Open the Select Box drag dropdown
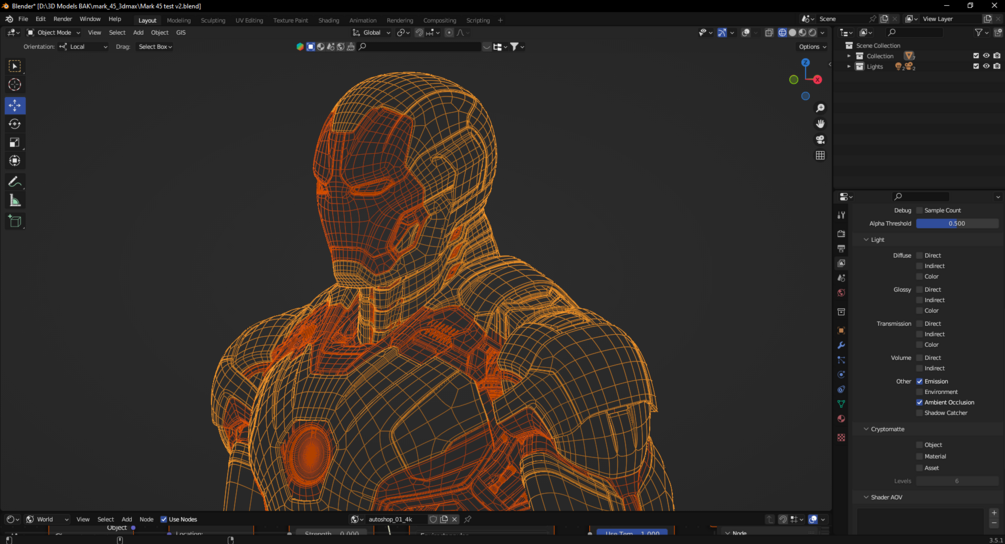The width and height of the screenshot is (1005, 544). click(x=155, y=47)
